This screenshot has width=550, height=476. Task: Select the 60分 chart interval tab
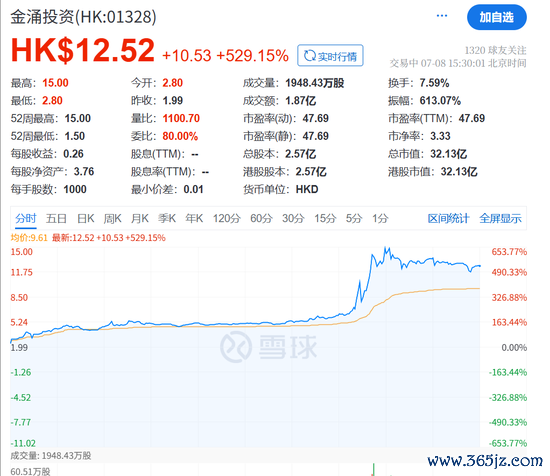click(x=261, y=218)
